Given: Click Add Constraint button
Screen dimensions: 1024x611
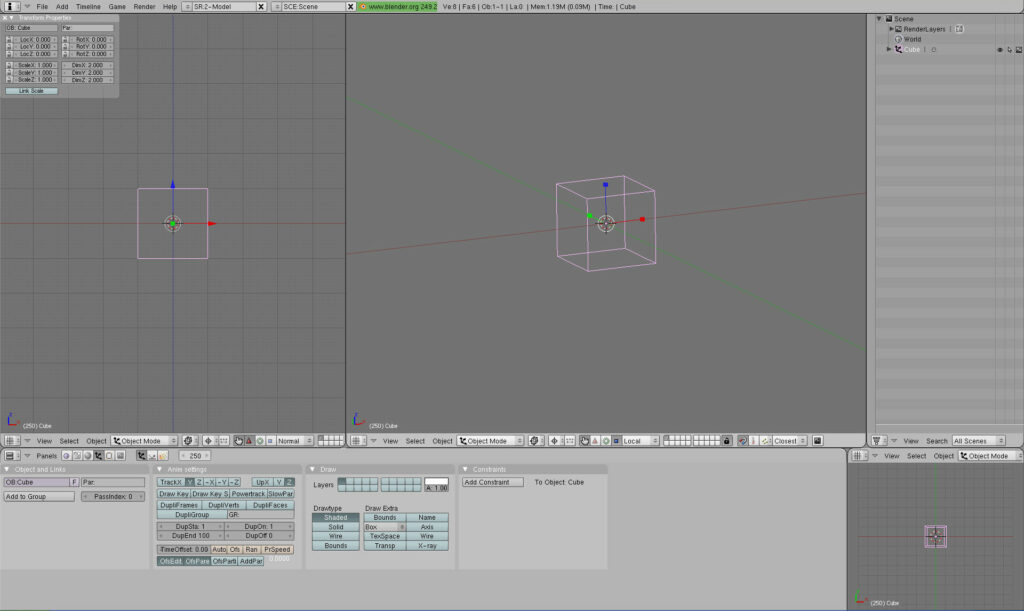Looking at the screenshot, I should (x=492, y=482).
